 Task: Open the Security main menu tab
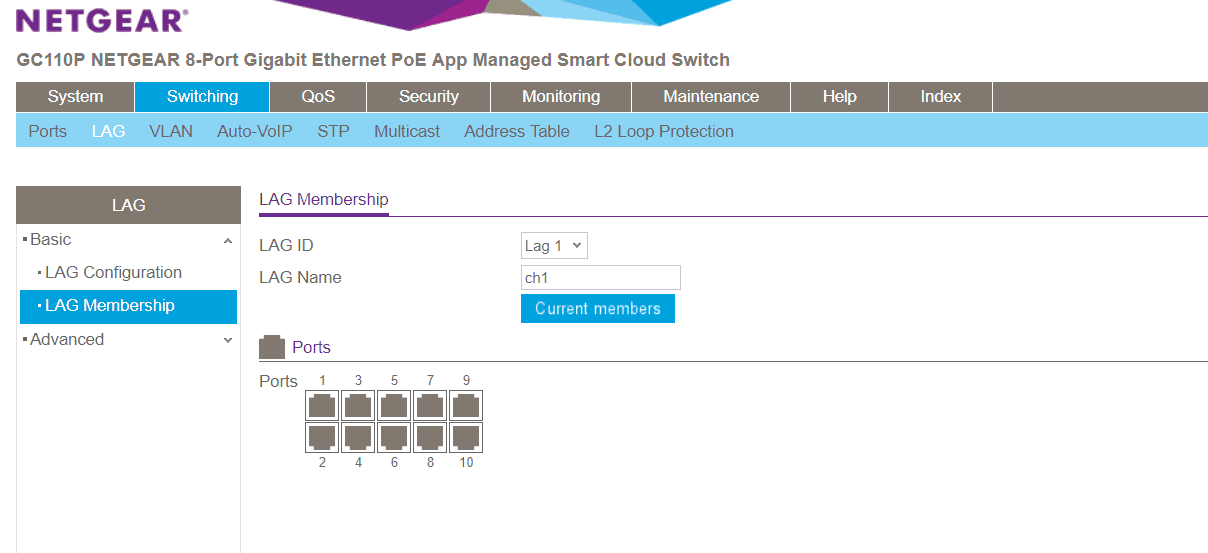pos(428,97)
